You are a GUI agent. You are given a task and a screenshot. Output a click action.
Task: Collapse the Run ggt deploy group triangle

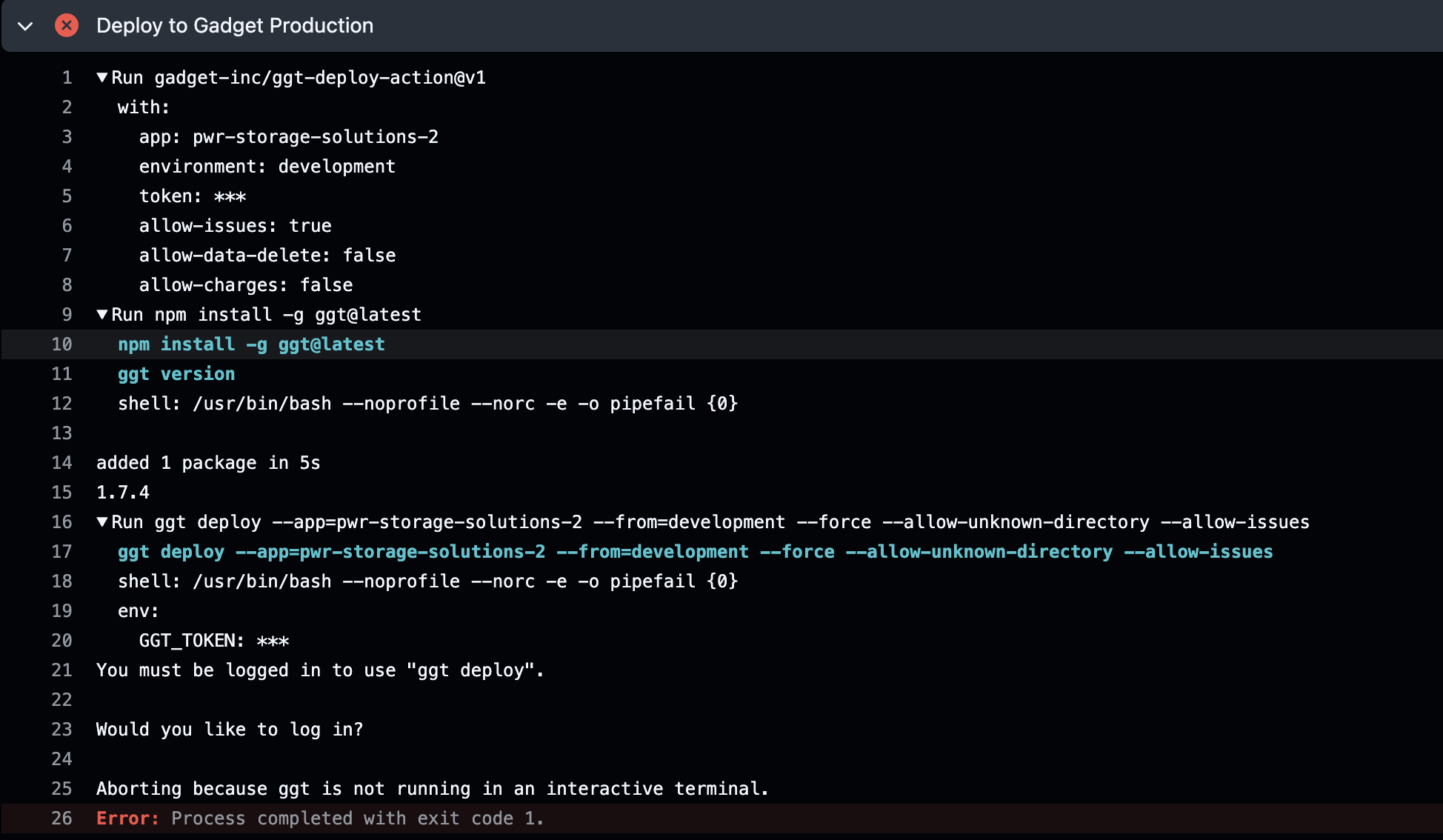pos(102,522)
